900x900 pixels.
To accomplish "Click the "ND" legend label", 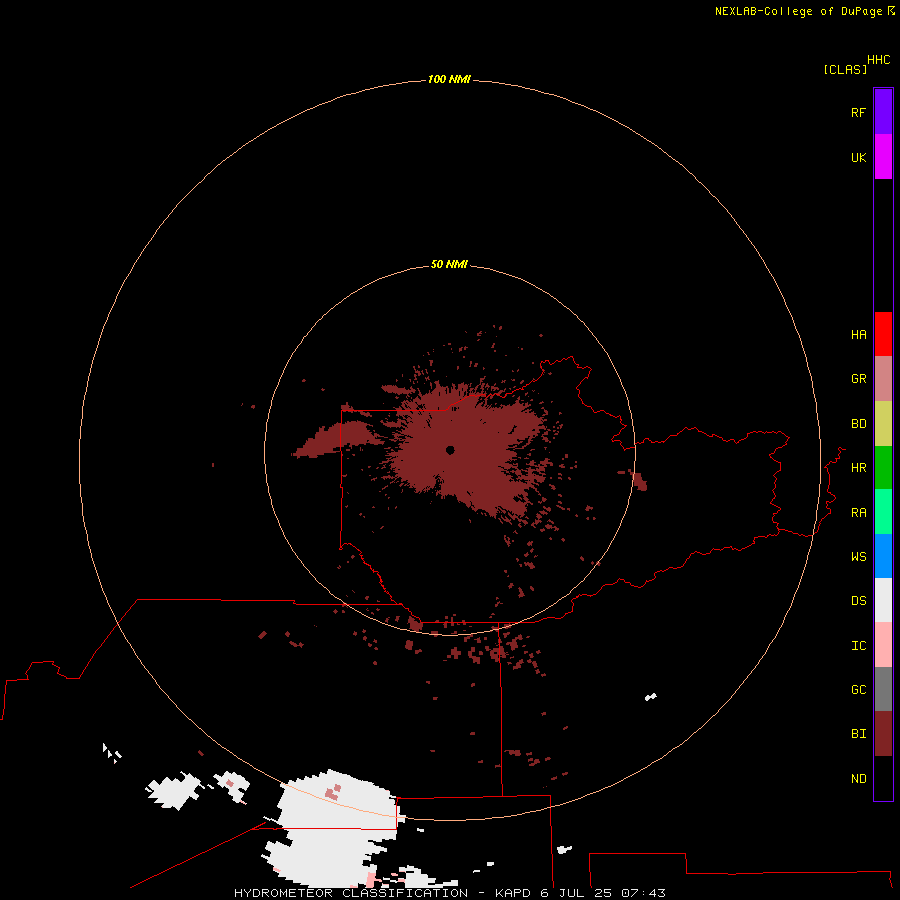I will 858,779.
